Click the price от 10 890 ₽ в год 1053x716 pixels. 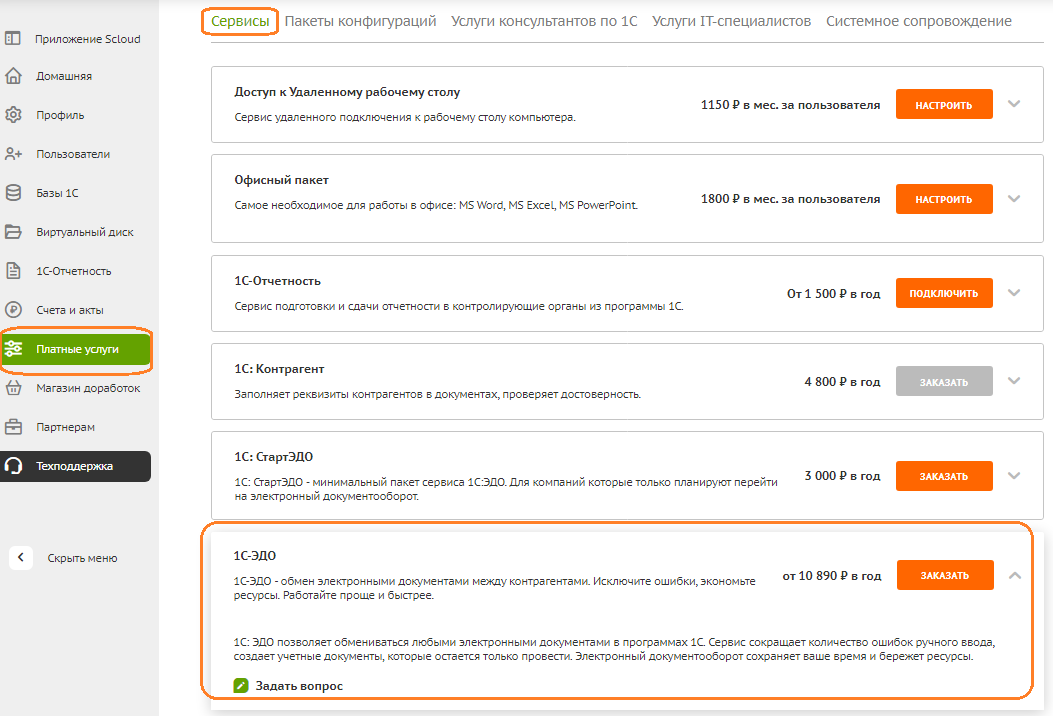(x=831, y=576)
